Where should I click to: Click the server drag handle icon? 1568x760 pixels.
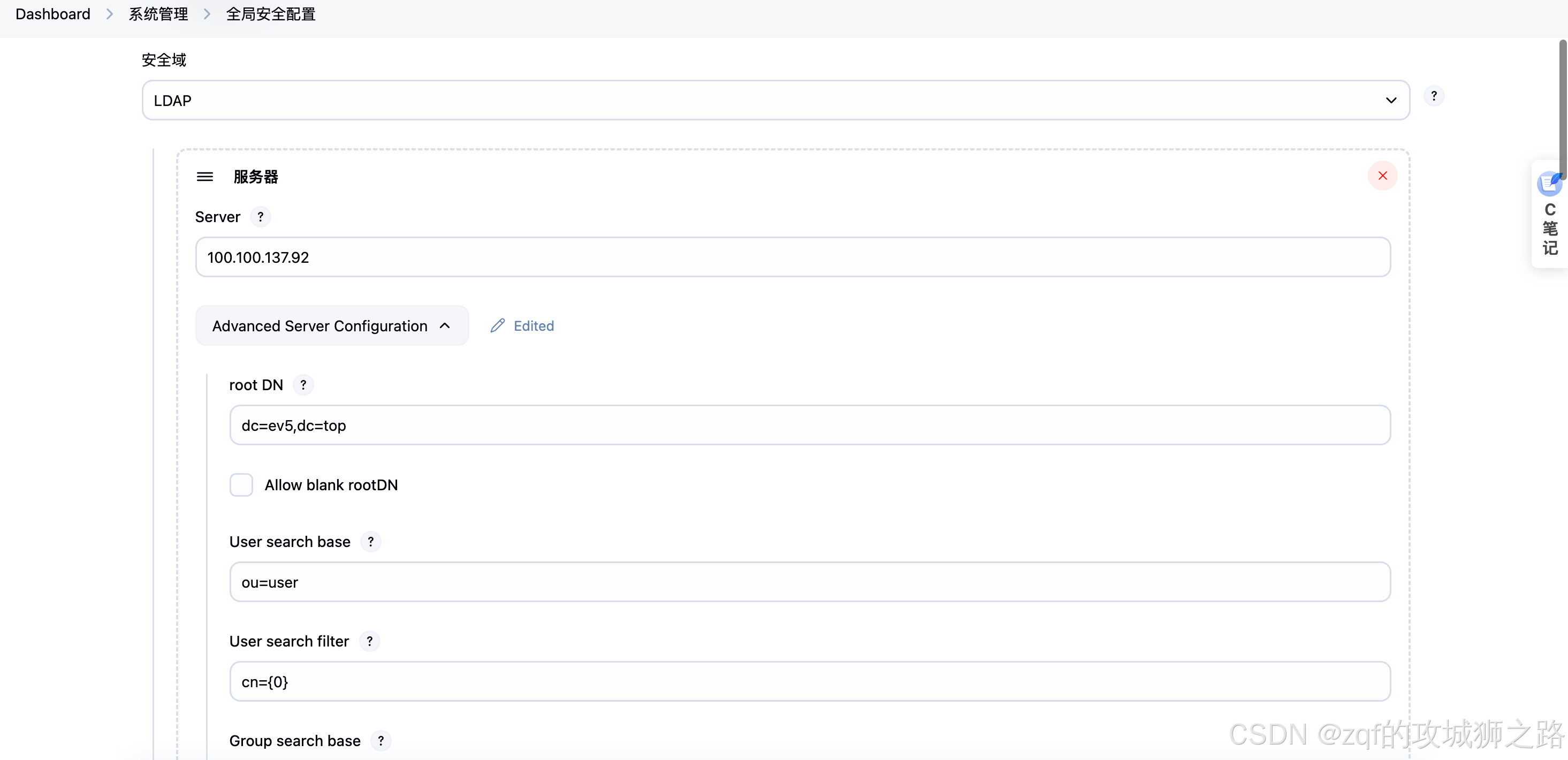coord(204,177)
